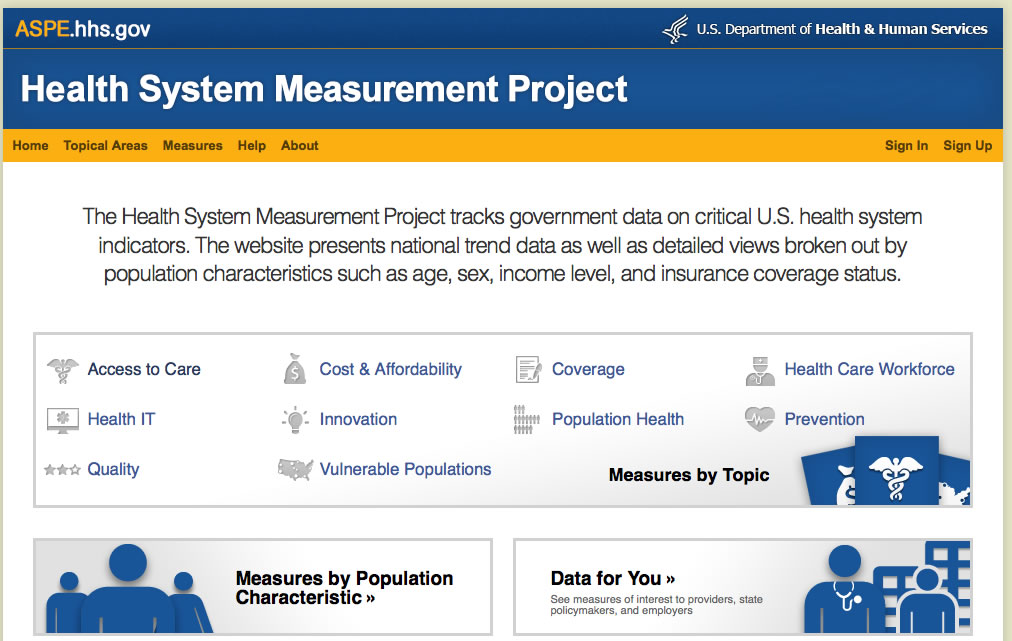The image size is (1012, 641).
Task: Click the ASPE.hhs.gov site logo
Action: coord(83,29)
